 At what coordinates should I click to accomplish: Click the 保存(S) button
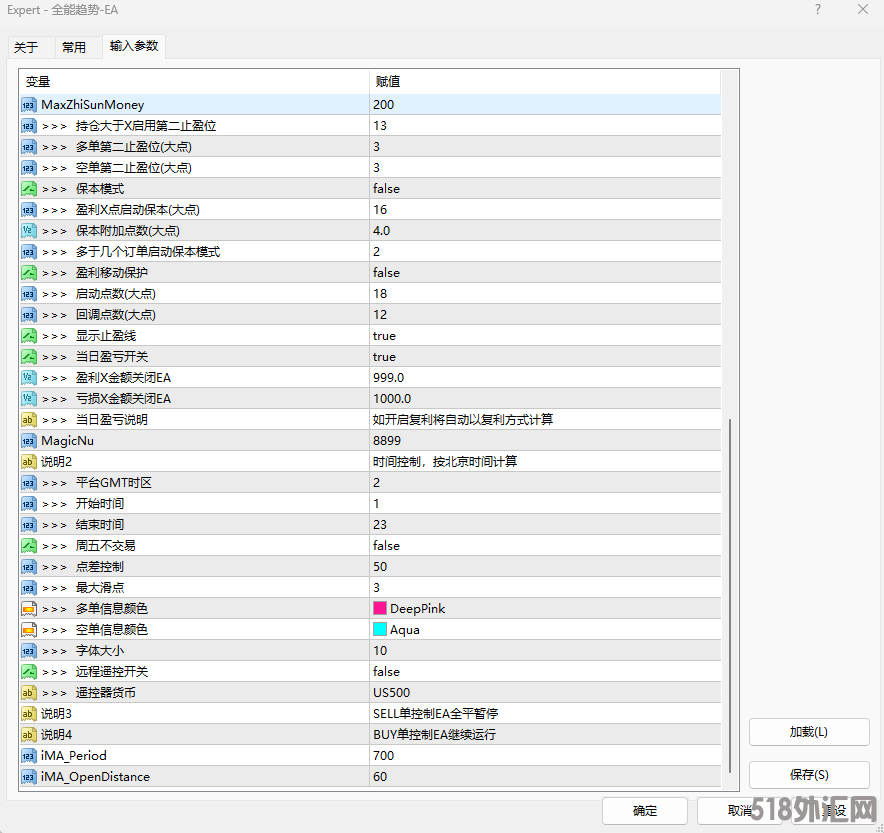808,775
